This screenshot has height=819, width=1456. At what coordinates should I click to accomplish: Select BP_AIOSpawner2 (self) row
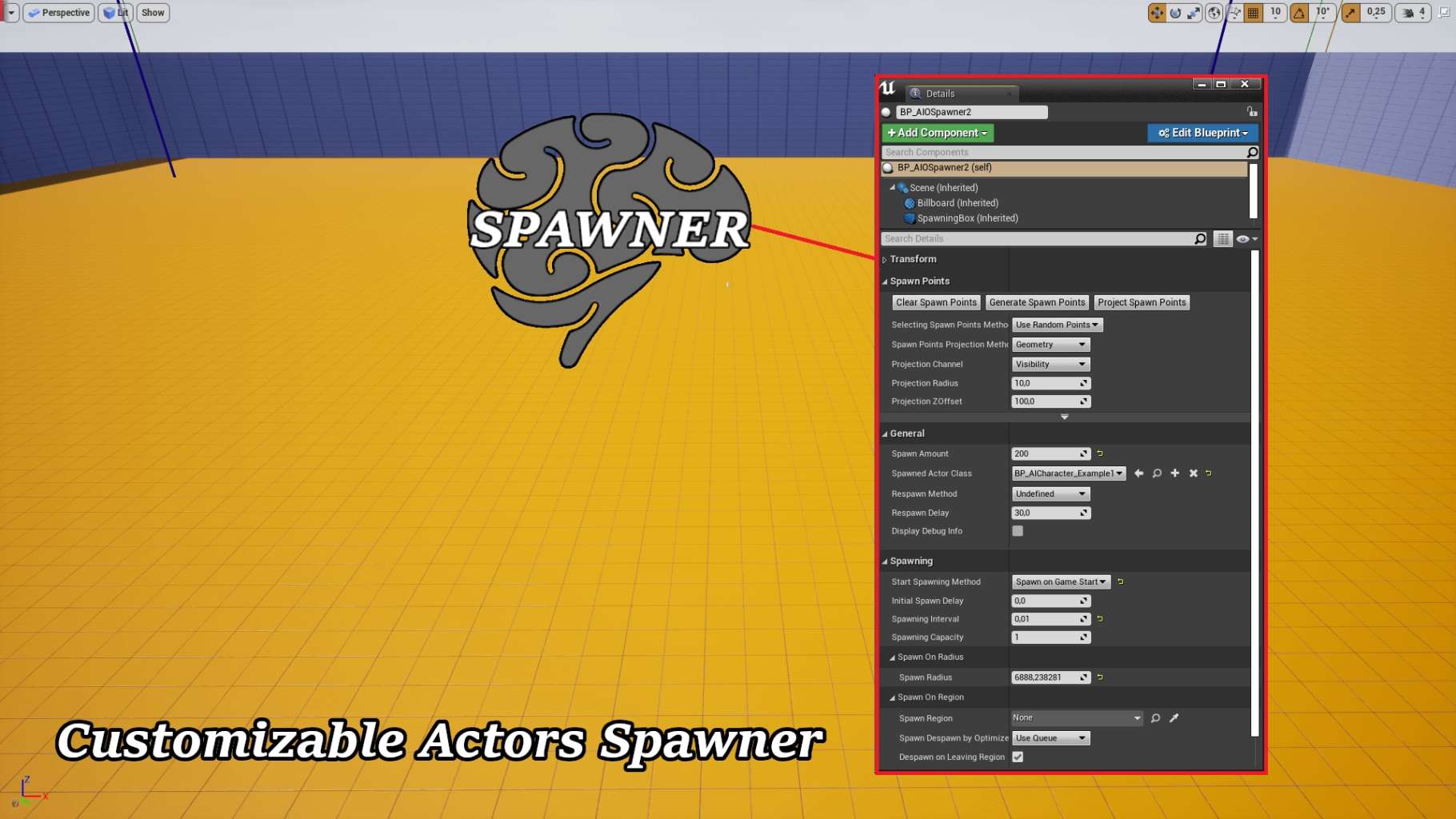[1064, 168]
